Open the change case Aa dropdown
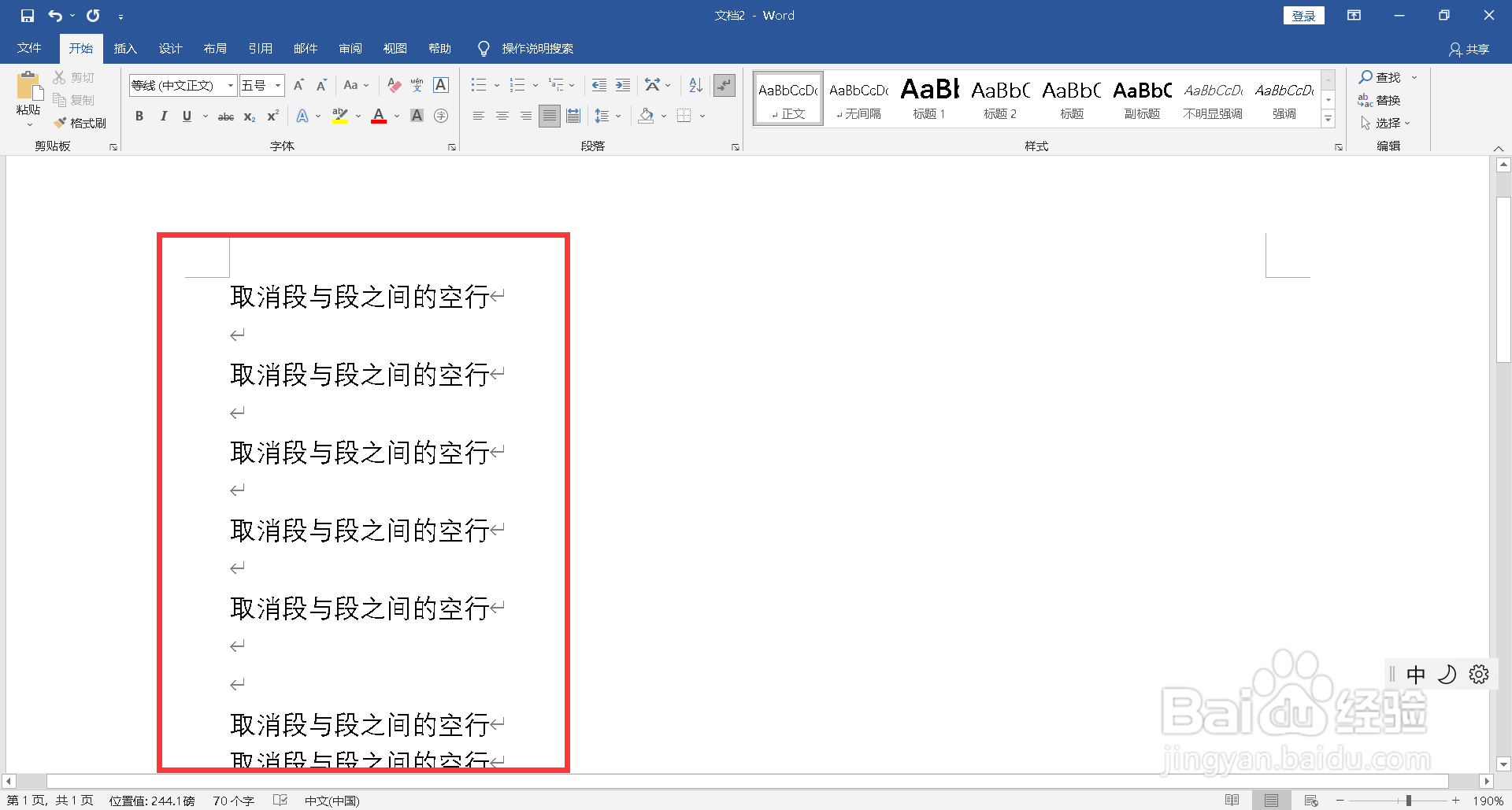Viewport: 1512px width, 810px height. [357, 85]
